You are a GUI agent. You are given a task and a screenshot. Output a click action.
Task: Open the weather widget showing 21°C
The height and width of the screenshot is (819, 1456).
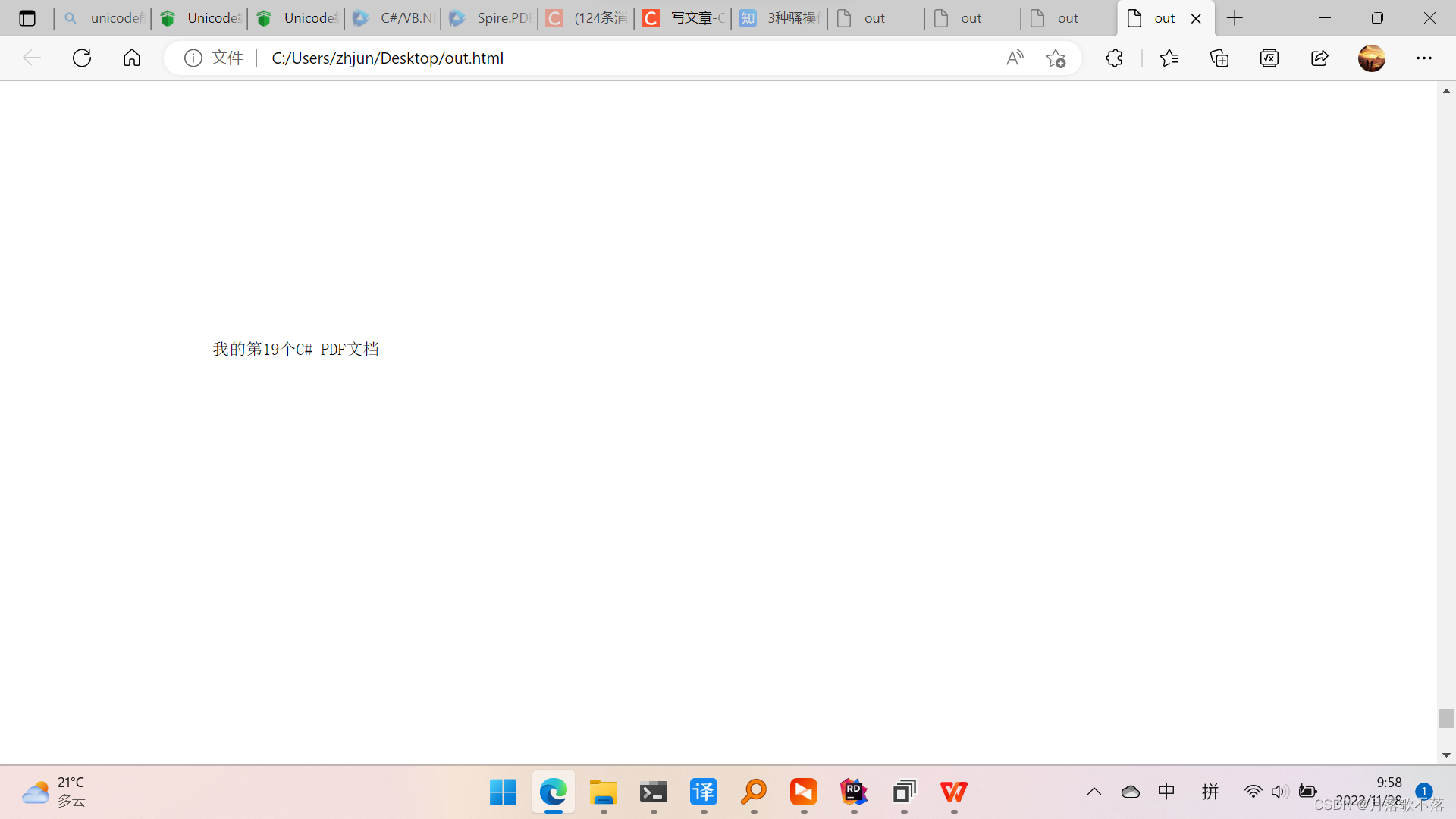click(x=55, y=792)
